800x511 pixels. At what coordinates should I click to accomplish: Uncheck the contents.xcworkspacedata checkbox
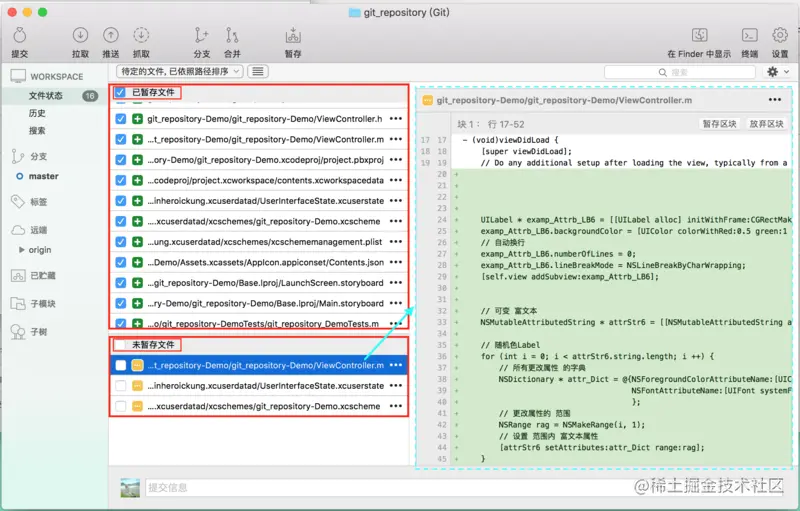(x=120, y=180)
